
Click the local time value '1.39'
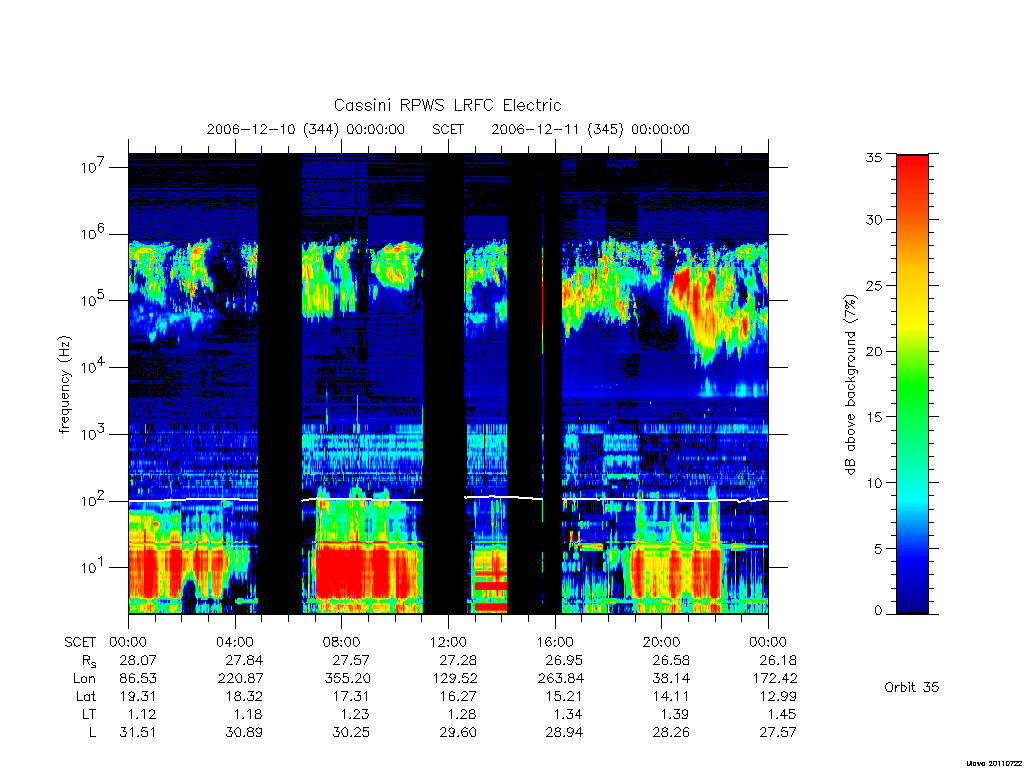[x=675, y=714]
